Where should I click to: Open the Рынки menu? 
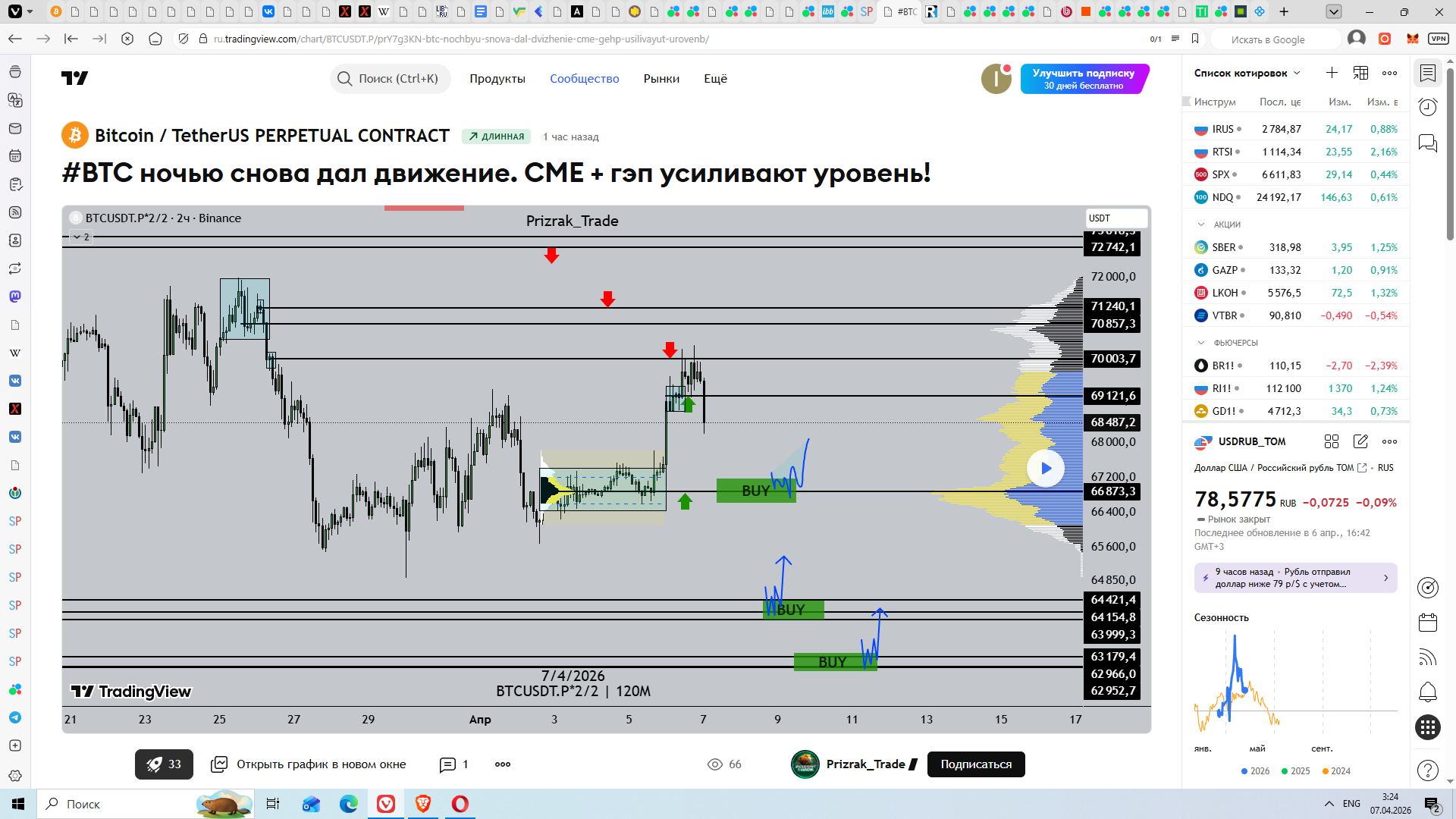tap(661, 79)
